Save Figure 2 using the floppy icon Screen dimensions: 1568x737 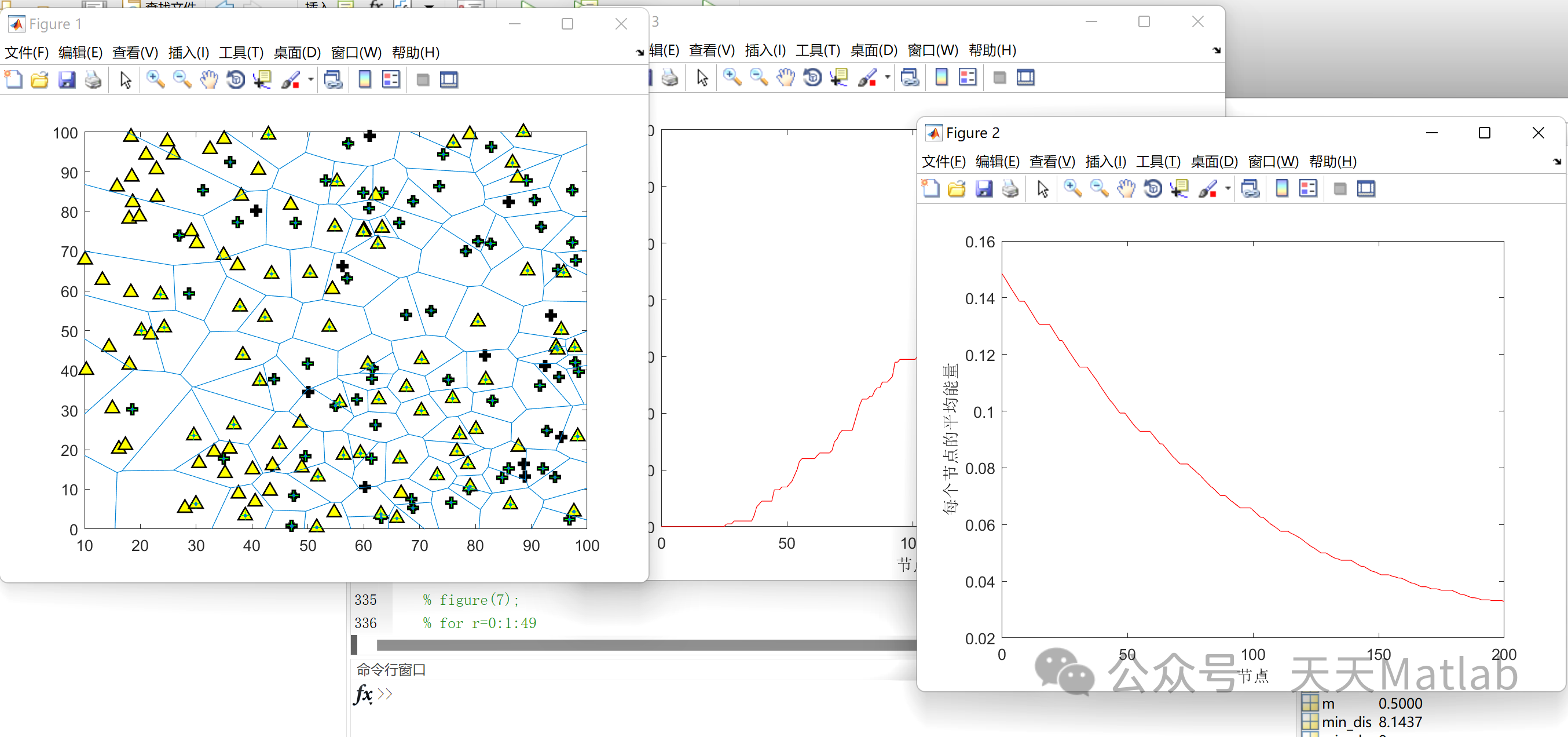tap(984, 189)
